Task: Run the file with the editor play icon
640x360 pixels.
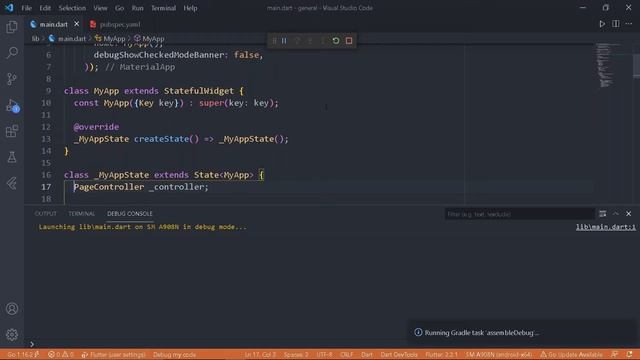Action: [x=602, y=24]
